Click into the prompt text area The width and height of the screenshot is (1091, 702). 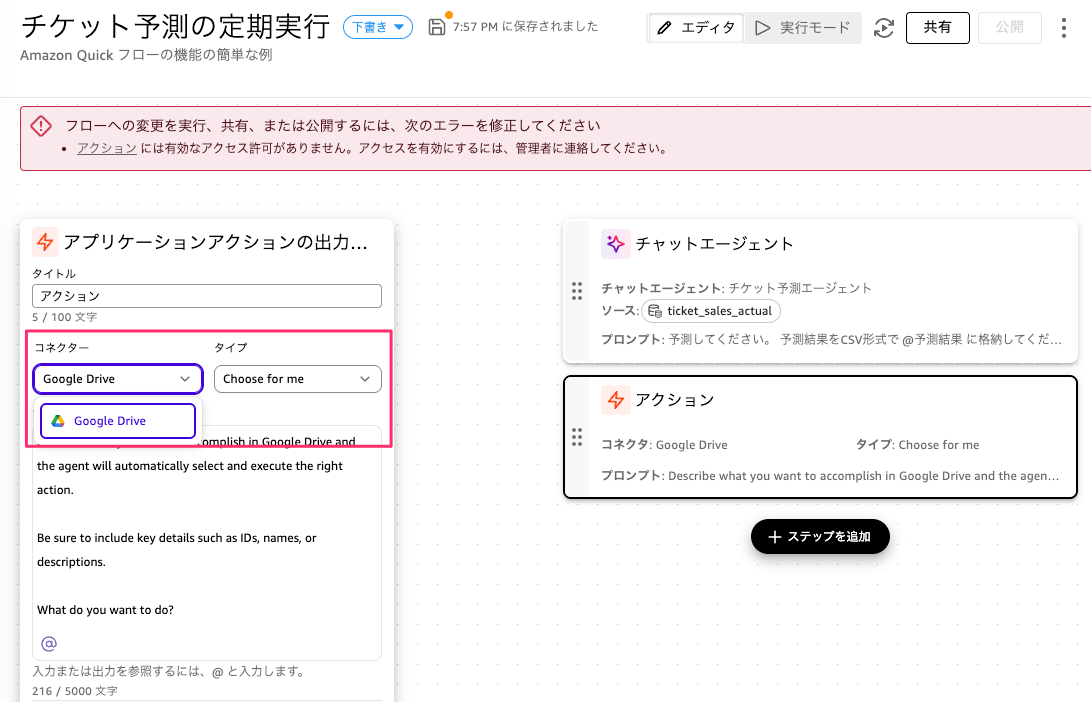207,543
